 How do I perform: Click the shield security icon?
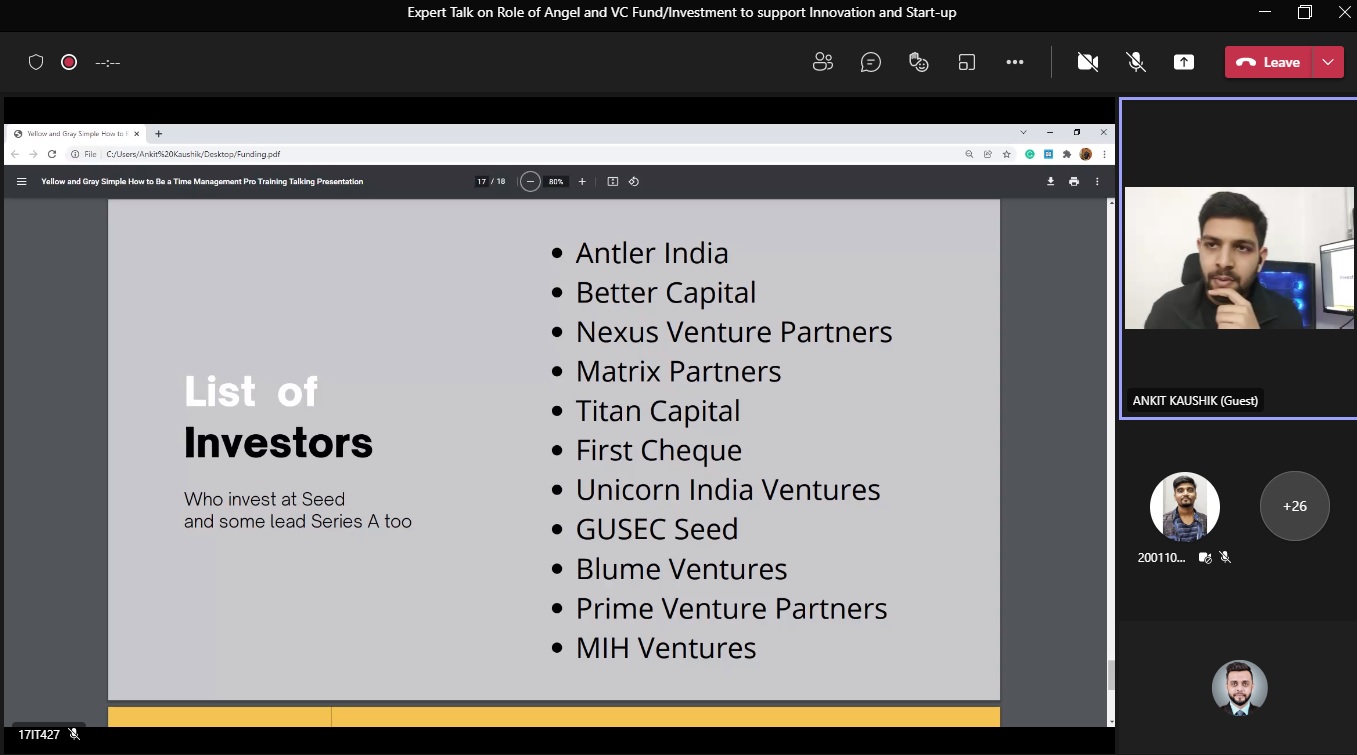36,62
